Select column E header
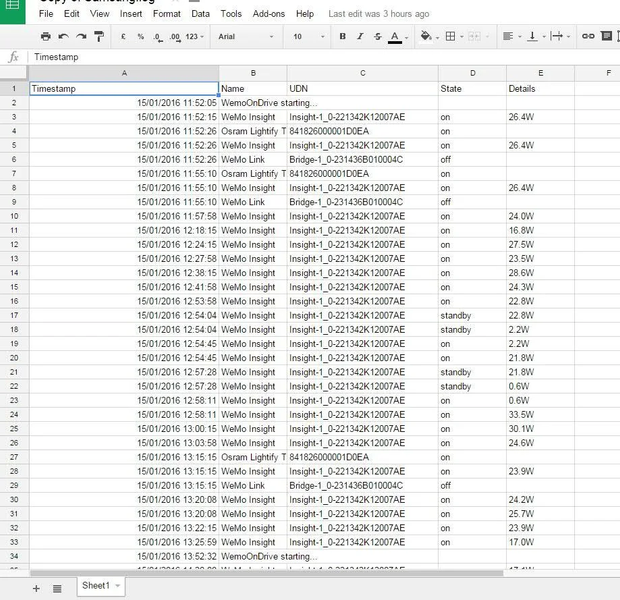The image size is (620, 600). tap(540, 73)
